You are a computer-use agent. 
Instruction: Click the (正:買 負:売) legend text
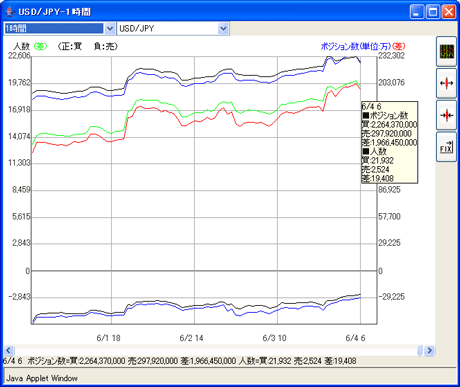point(88,46)
